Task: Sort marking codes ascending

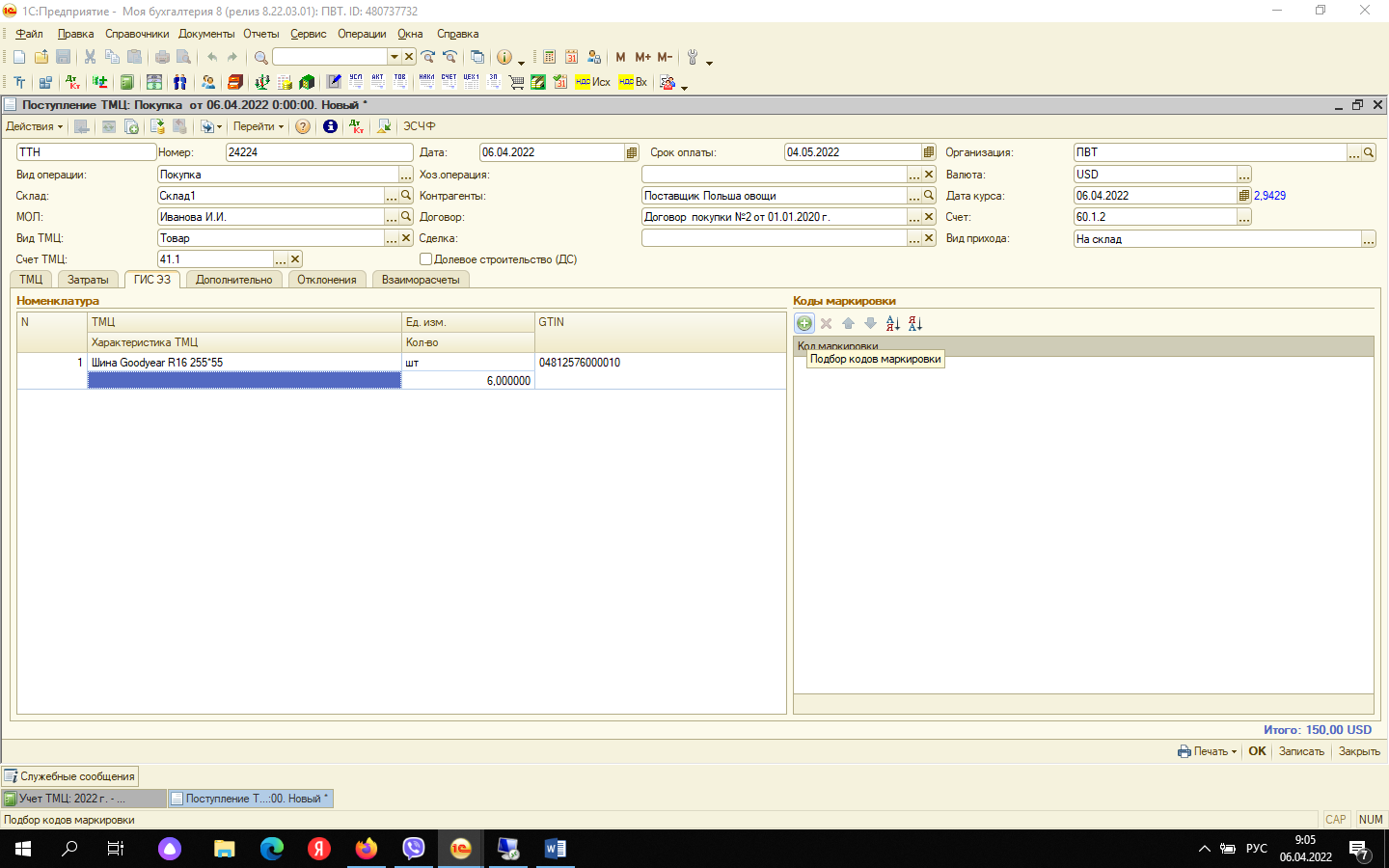Action: [892, 324]
